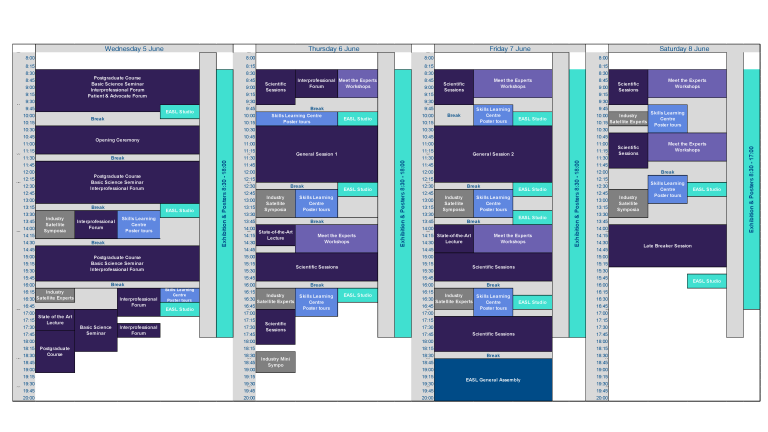Select Wednesday's Industry Satellite Symposia block

point(54,224)
